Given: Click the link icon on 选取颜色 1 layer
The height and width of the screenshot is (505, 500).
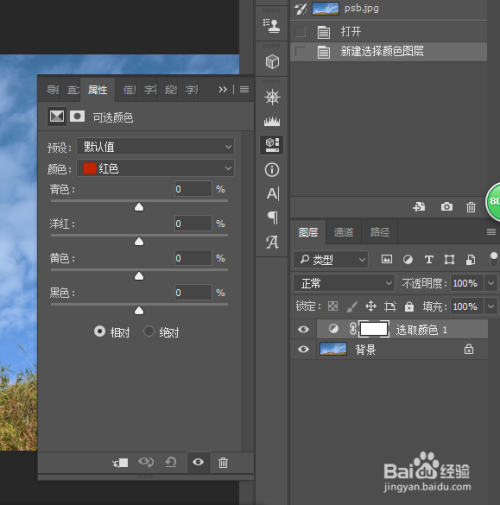Looking at the screenshot, I should pos(353,329).
